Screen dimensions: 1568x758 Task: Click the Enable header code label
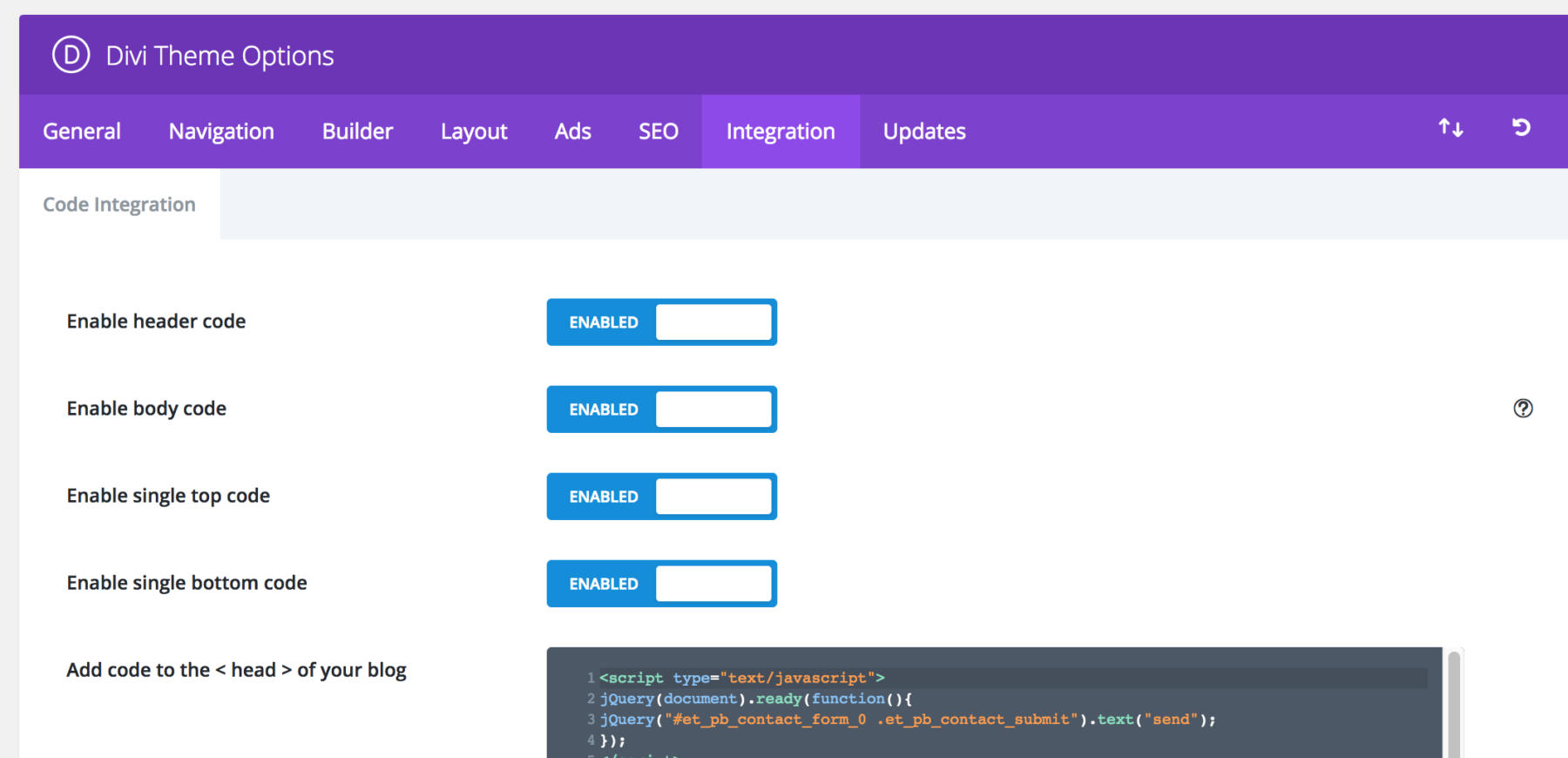point(156,321)
